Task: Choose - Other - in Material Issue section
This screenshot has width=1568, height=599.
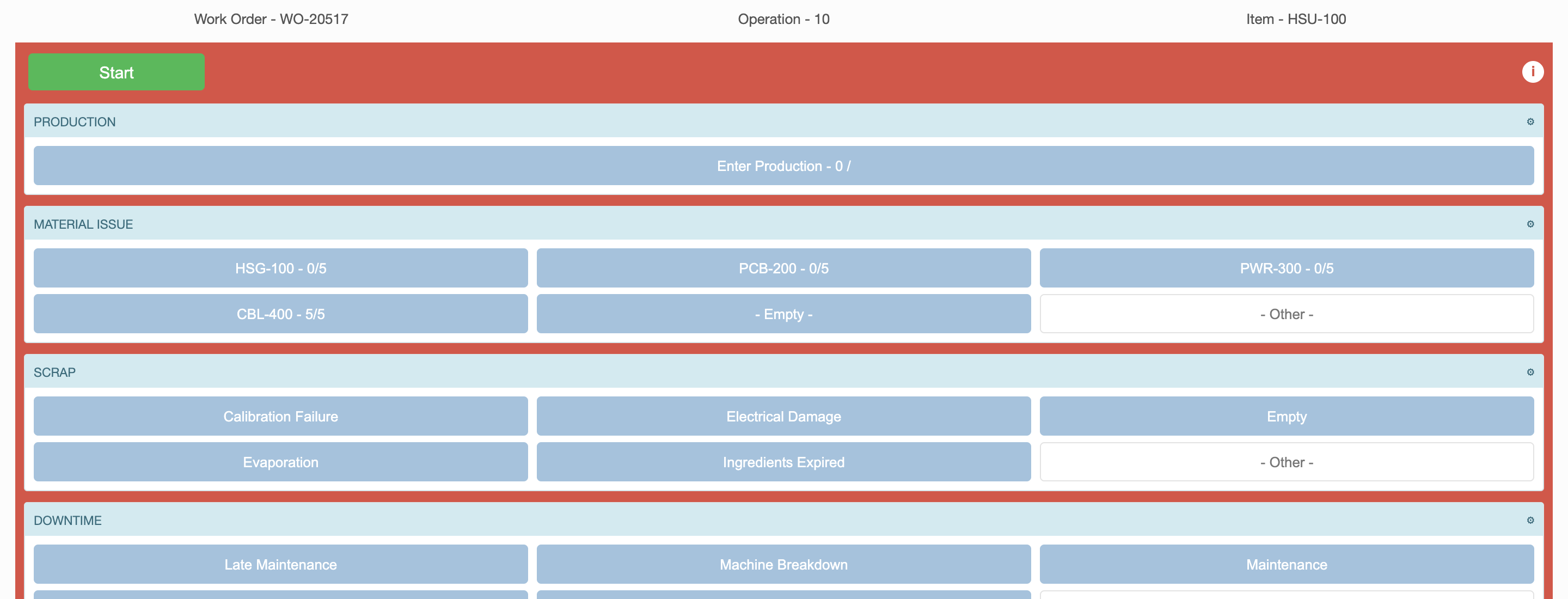Action: pos(1286,314)
